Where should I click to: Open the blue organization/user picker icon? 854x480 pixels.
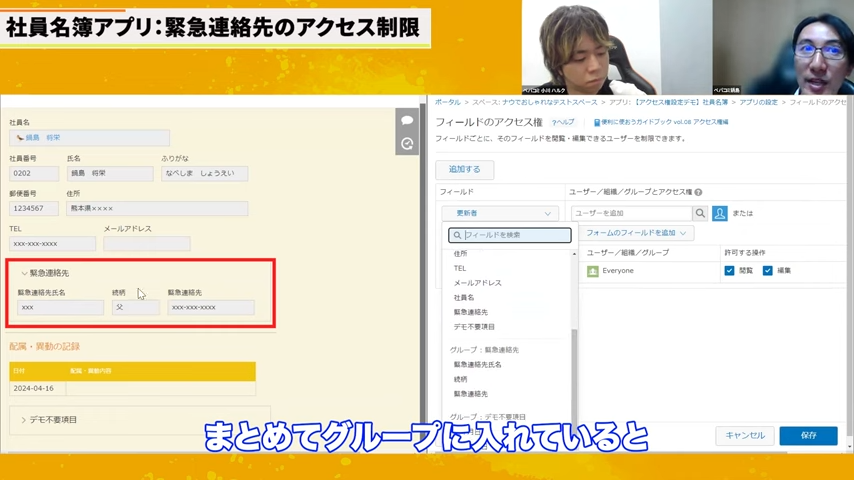[719, 213]
